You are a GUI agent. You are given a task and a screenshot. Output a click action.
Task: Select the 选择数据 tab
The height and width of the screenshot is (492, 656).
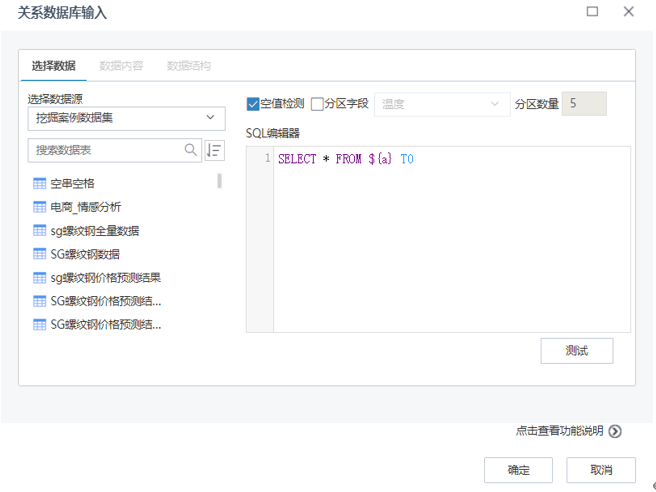click(53, 66)
